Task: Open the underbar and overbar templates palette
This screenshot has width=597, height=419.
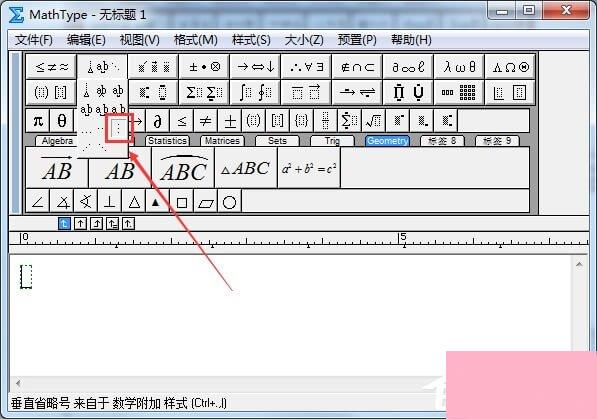Action: click(306, 92)
